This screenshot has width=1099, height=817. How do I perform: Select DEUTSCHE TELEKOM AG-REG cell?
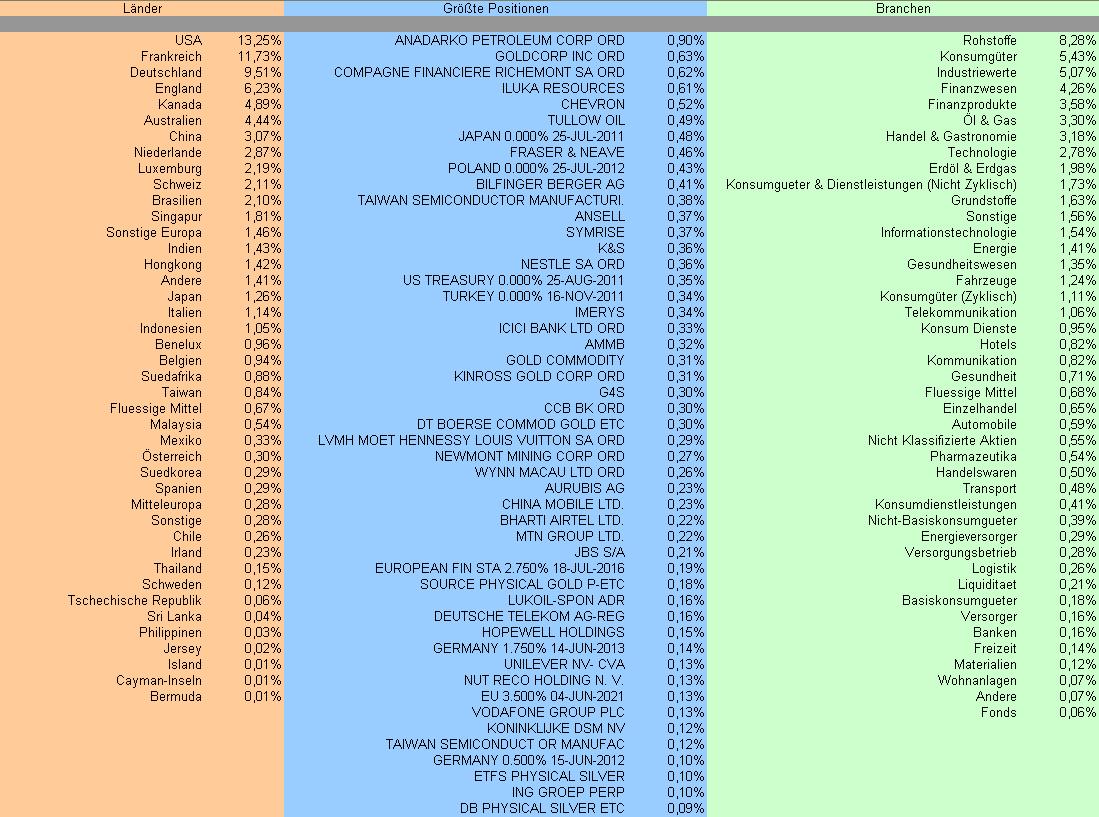coord(529,617)
